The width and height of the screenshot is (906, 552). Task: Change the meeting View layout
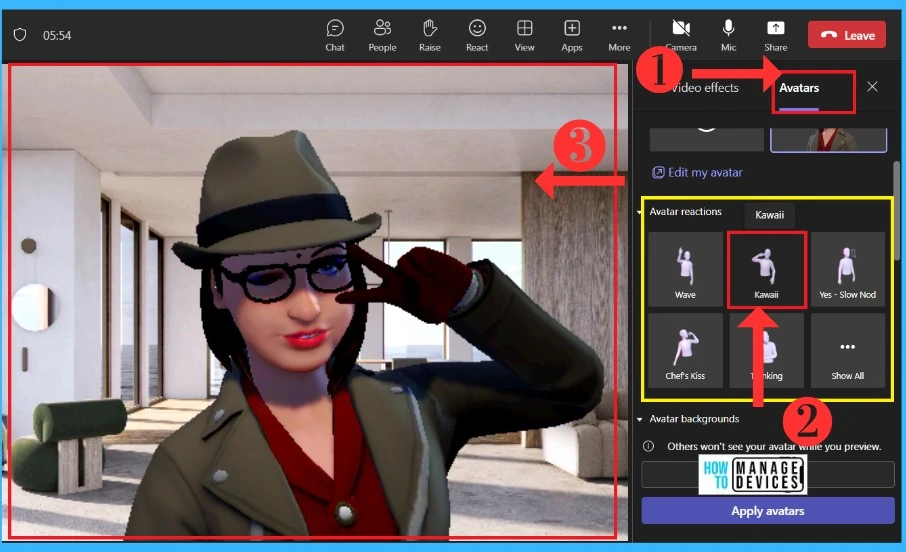pyautogui.click(x=524, y=34)
